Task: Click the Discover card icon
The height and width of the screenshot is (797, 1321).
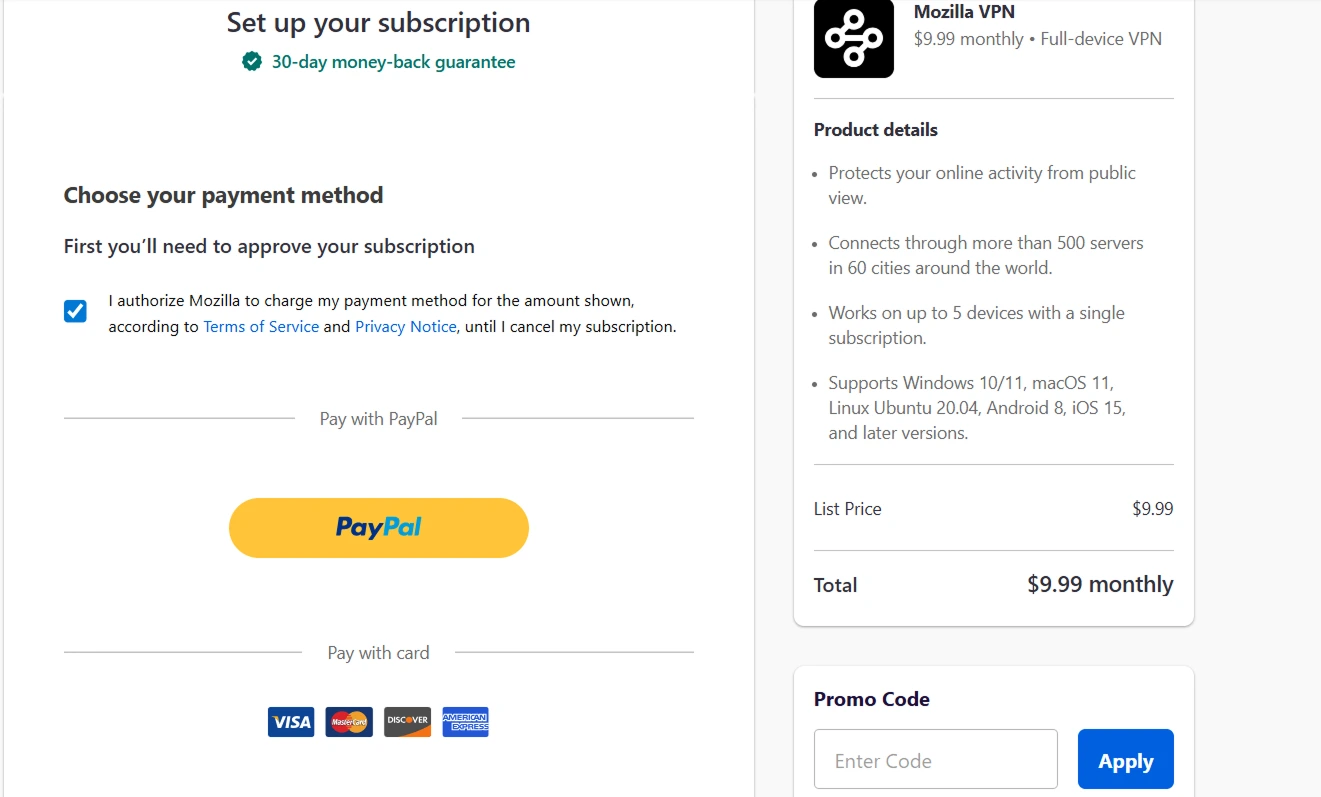Action: tap(407, 721)
